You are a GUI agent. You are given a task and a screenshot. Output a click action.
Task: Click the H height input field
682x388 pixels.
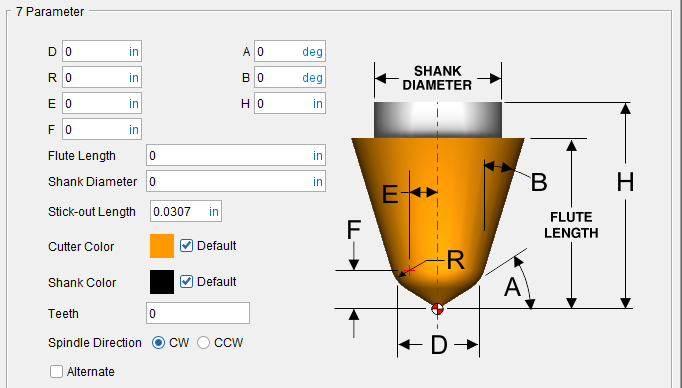pyautogui.click(x=290, y=104)
